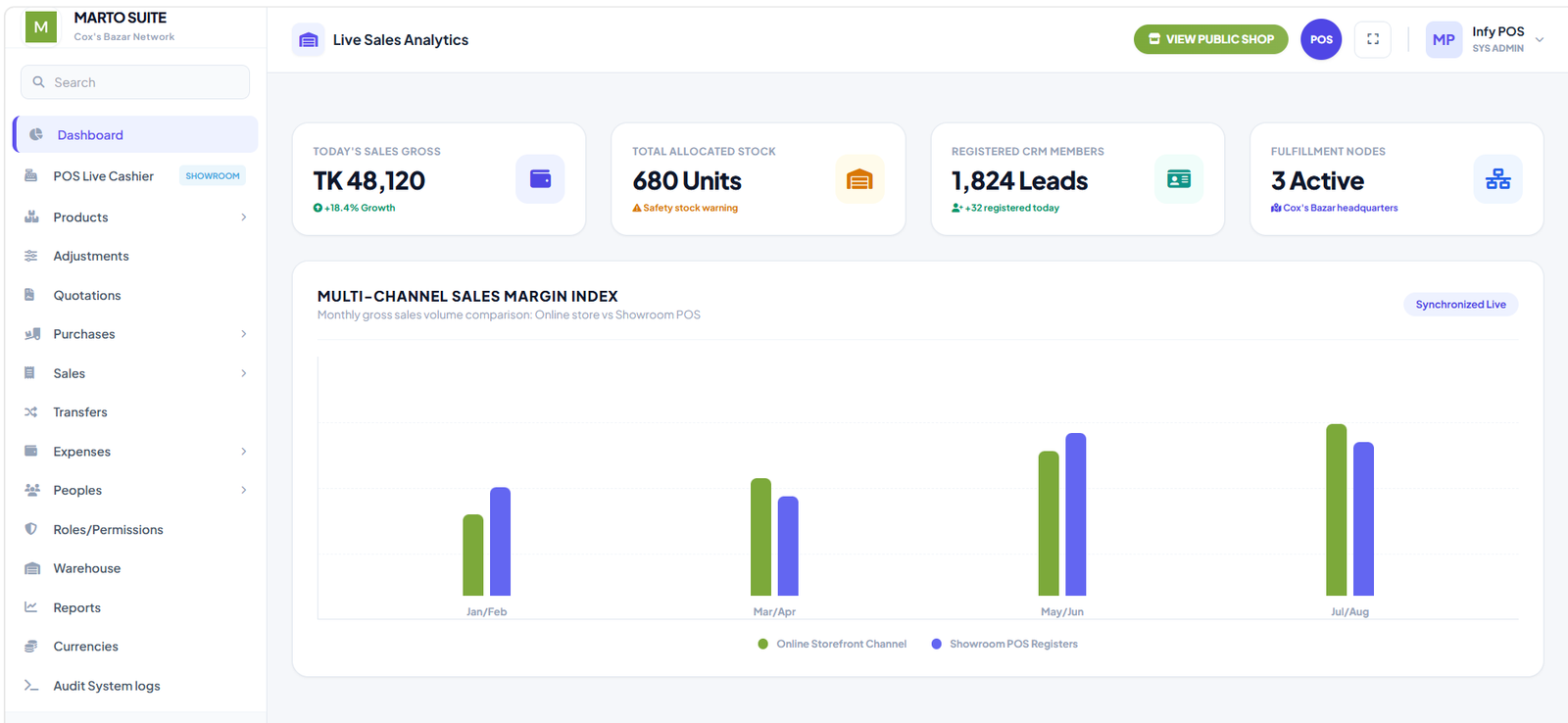1568x723 pixels.
Task: Click the Transfers shuffle icon
Action: 31,412
